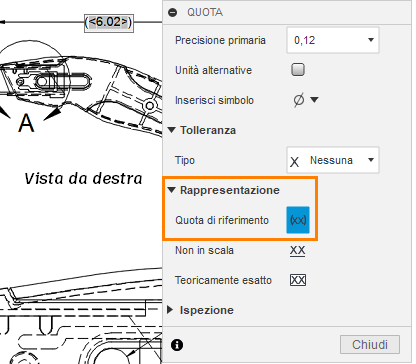The width and height of the screenshot is (416, 364).
Task: Open the info icon at panel bottom
Action: click(x=177, y=345)
